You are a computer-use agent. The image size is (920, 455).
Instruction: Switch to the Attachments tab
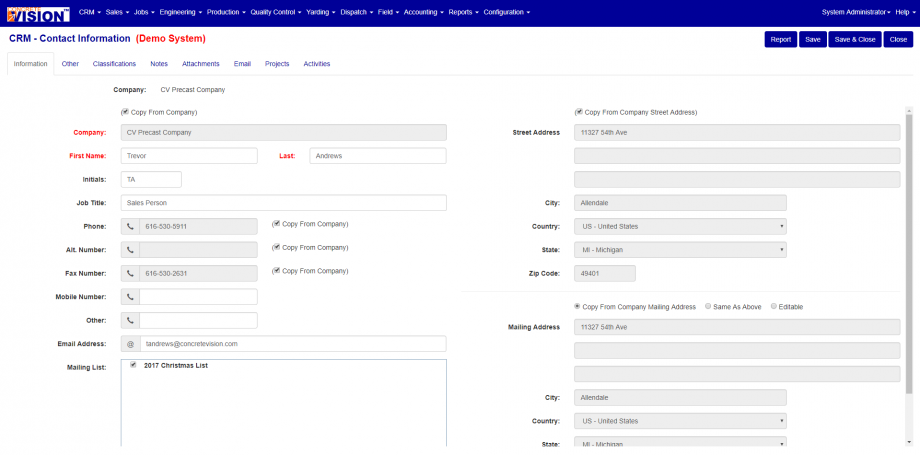tap(201, 63)
